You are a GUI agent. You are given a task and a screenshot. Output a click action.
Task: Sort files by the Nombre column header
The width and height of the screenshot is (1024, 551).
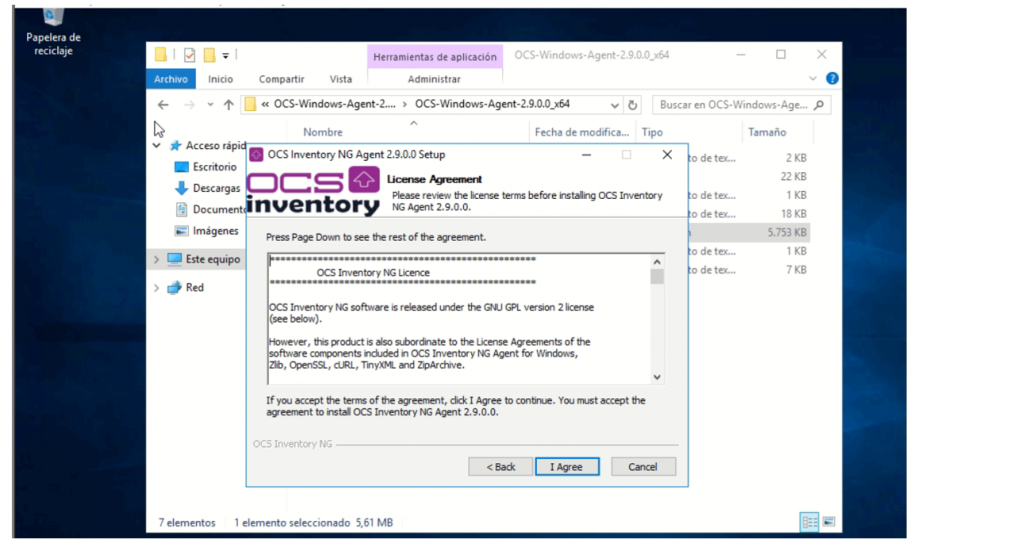click(323, 132)
